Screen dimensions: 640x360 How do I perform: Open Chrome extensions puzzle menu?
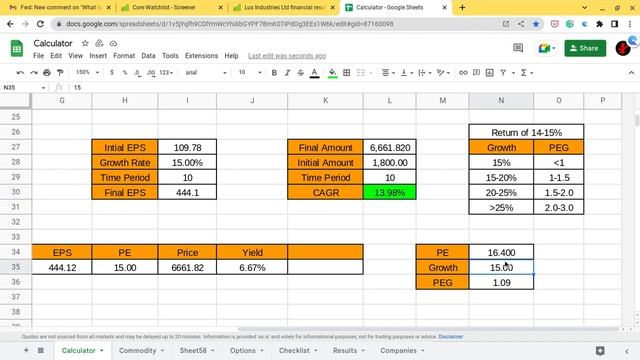pyautogui.click(x=600, y=24)
